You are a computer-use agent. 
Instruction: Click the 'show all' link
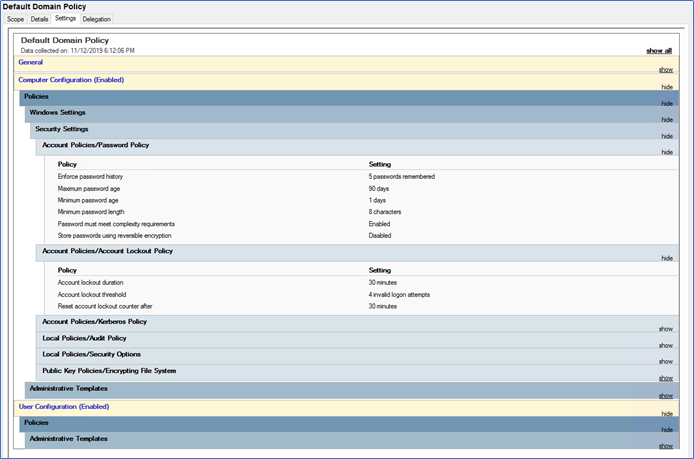[659, 50]
